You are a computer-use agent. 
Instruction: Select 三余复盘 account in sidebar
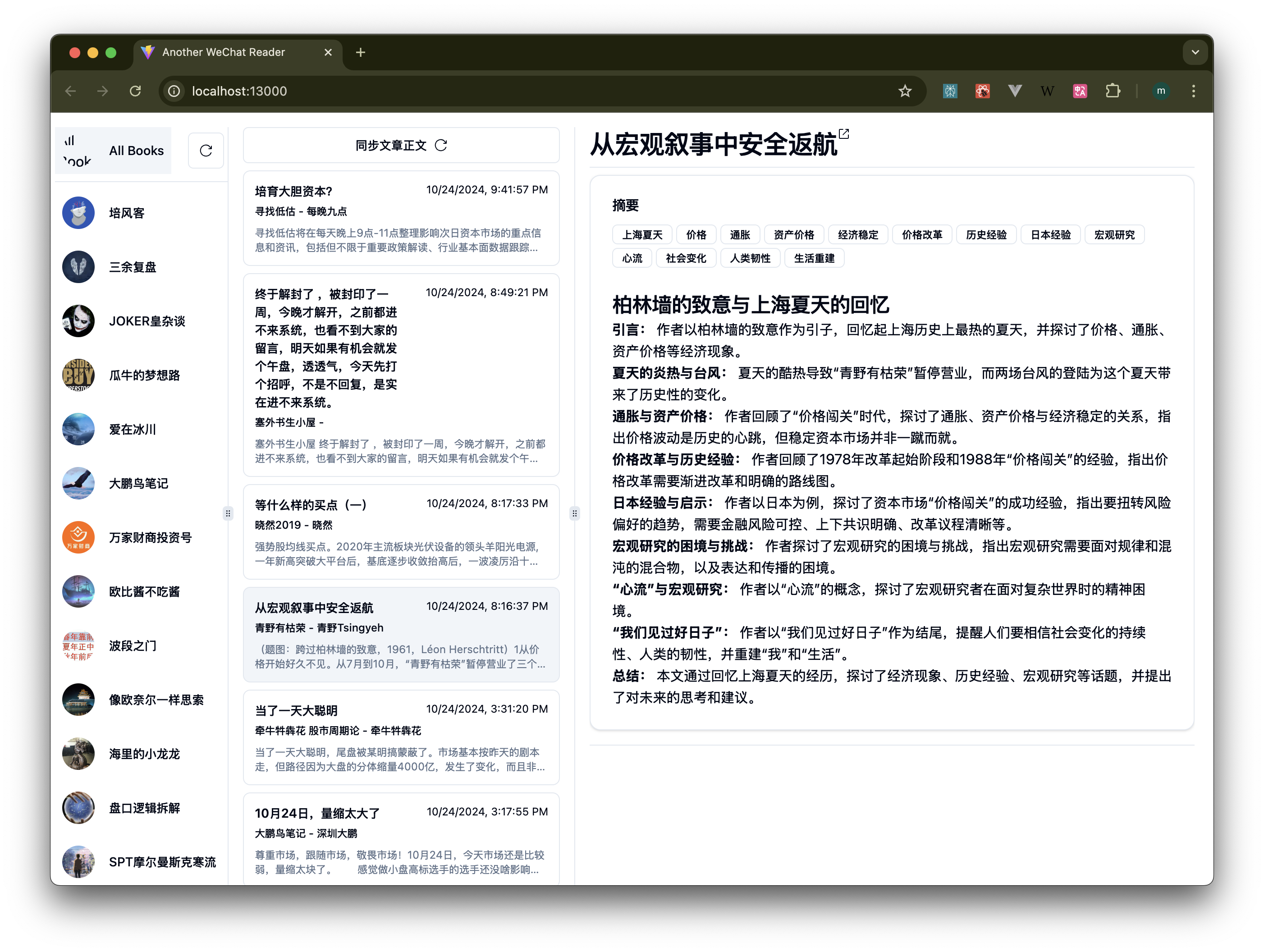pos(133,267)
